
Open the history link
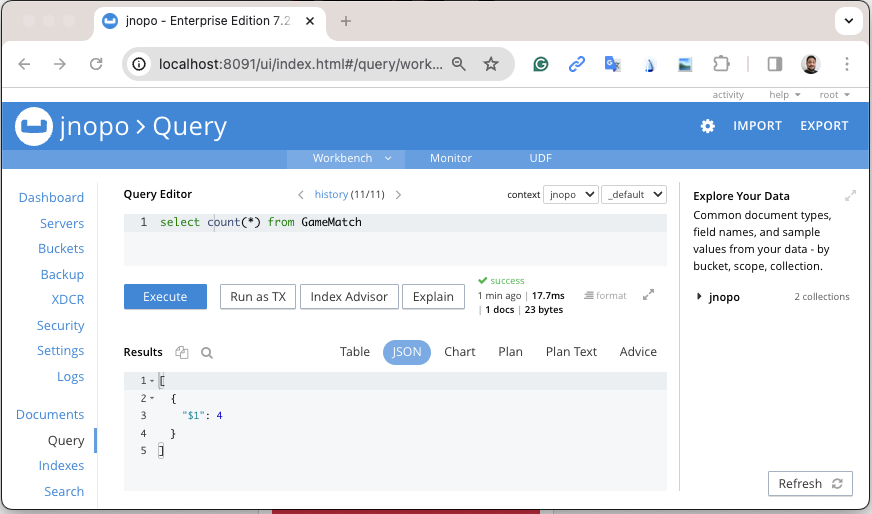point(331,195)
